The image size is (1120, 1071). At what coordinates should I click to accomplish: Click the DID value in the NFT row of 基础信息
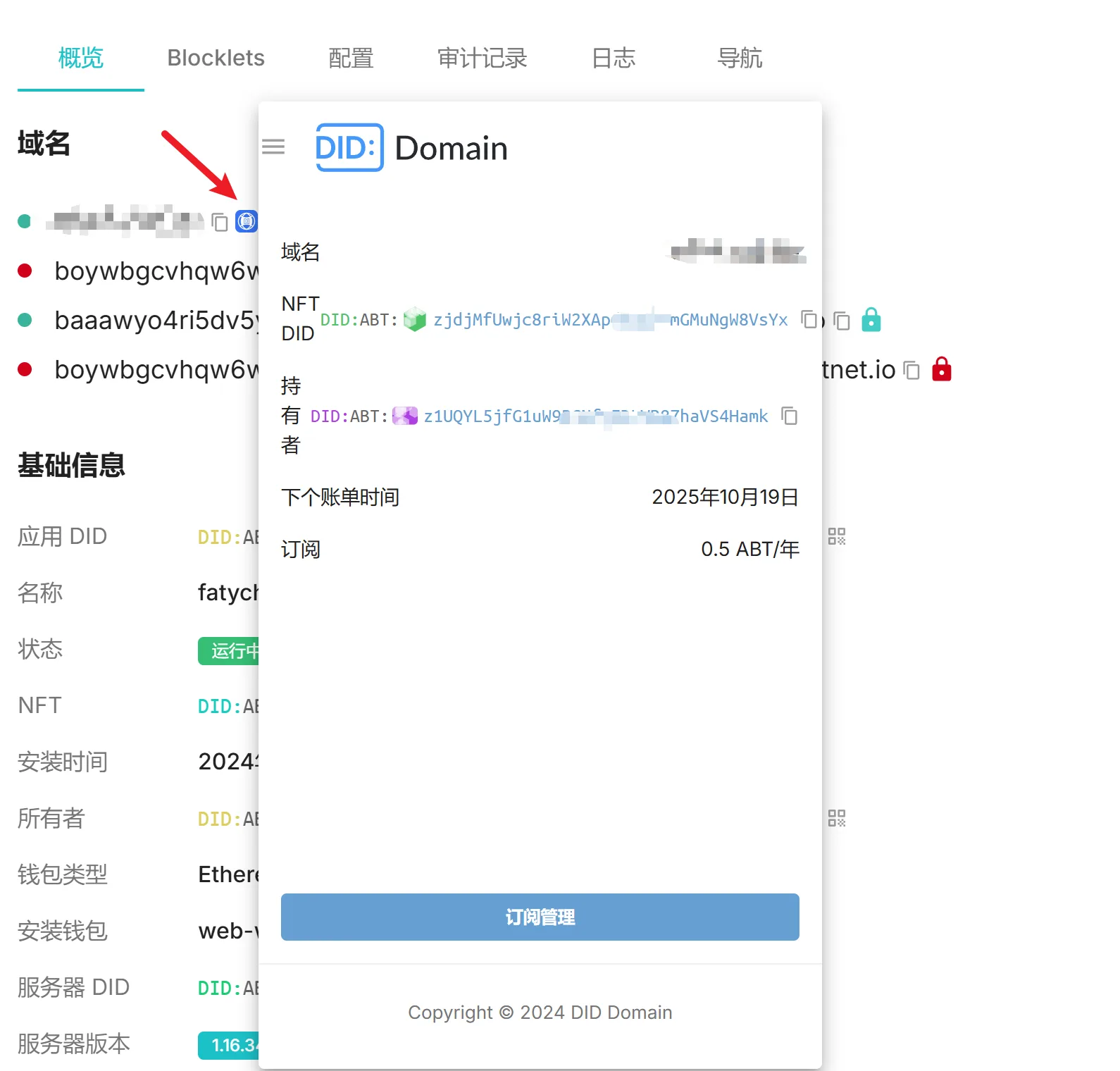click(228, 707)
